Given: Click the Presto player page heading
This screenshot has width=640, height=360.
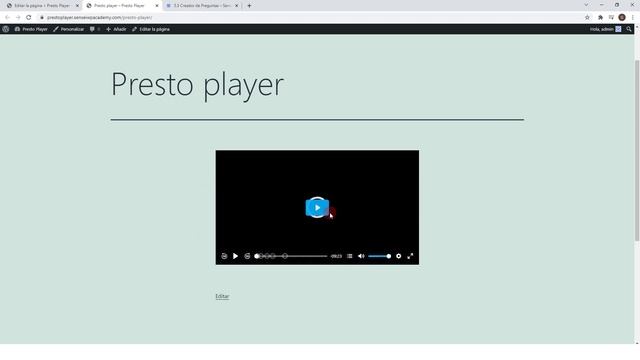Looking at the screenshot, I should coord(197,85).
